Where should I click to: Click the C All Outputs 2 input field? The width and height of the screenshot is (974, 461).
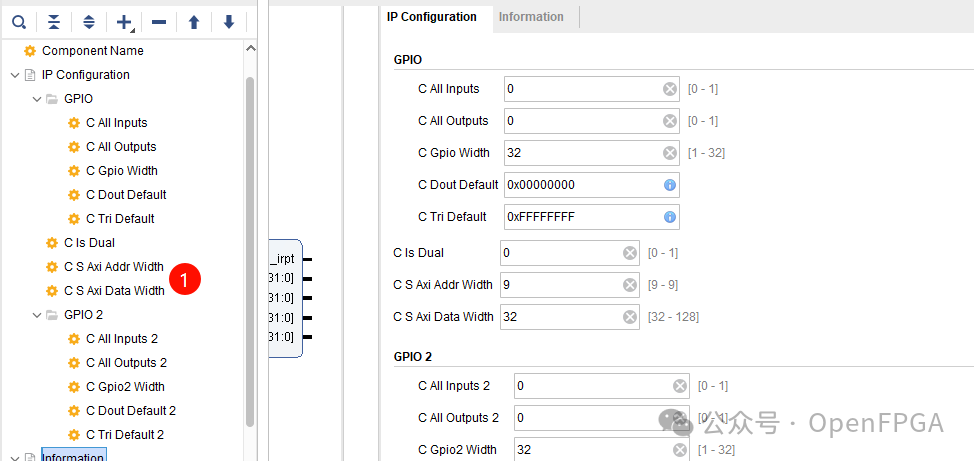click(x=602, y=418)
